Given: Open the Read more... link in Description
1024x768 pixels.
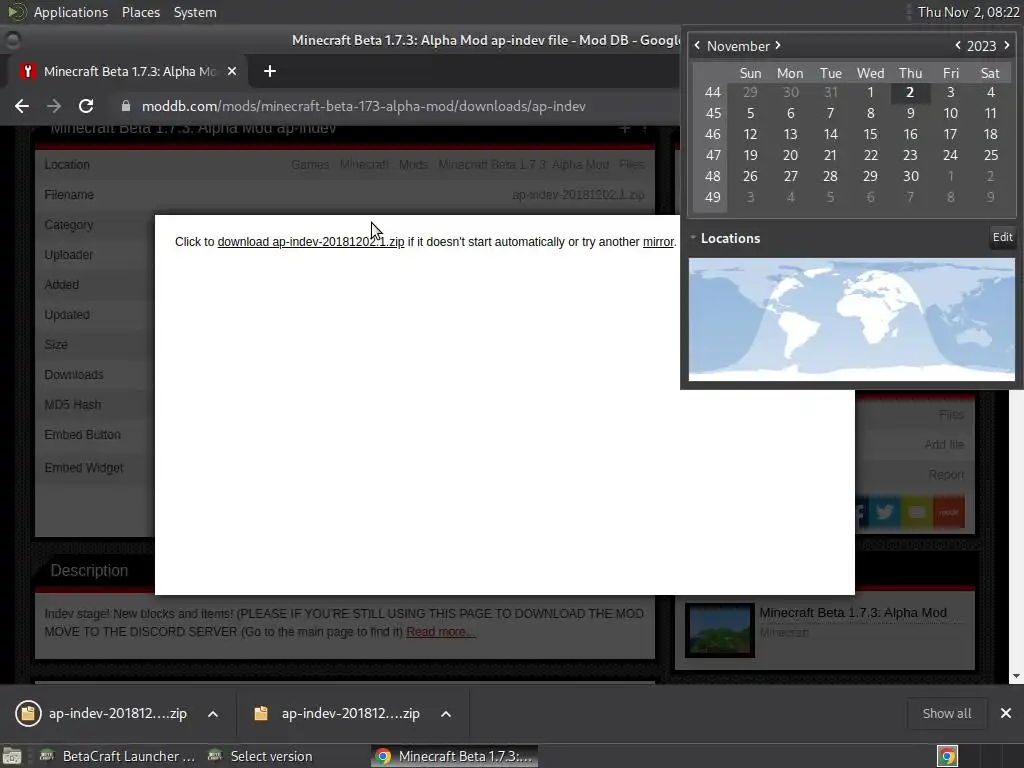Looking at the screenshot, I should pos(440,632).
